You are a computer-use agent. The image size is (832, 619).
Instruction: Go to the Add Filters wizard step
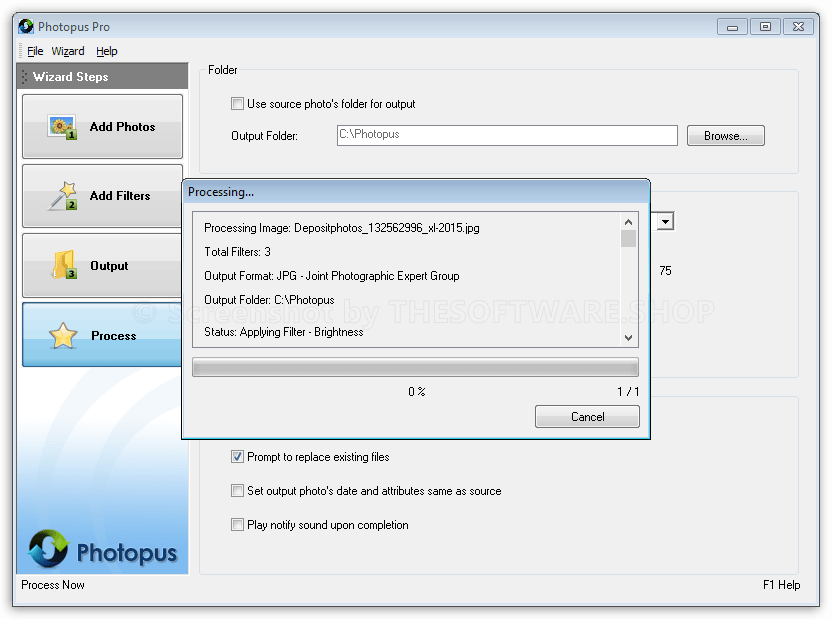coord(102,196)
